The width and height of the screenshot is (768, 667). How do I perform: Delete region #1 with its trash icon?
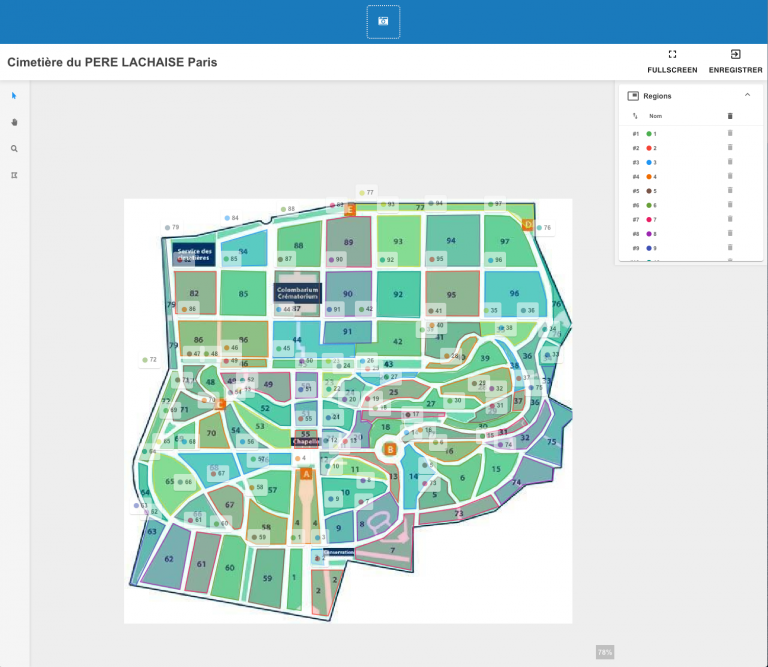[x=730, y=133]
